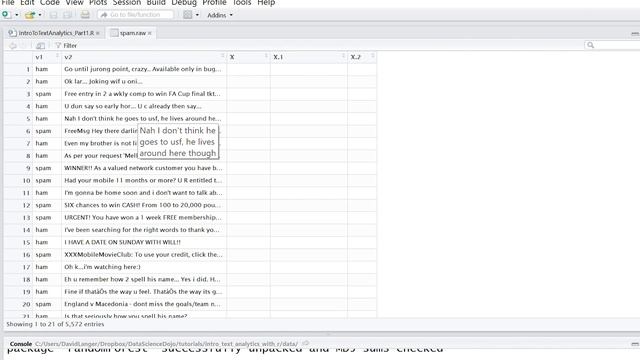Click view current directory arrow icon in Console

(305, 344)
